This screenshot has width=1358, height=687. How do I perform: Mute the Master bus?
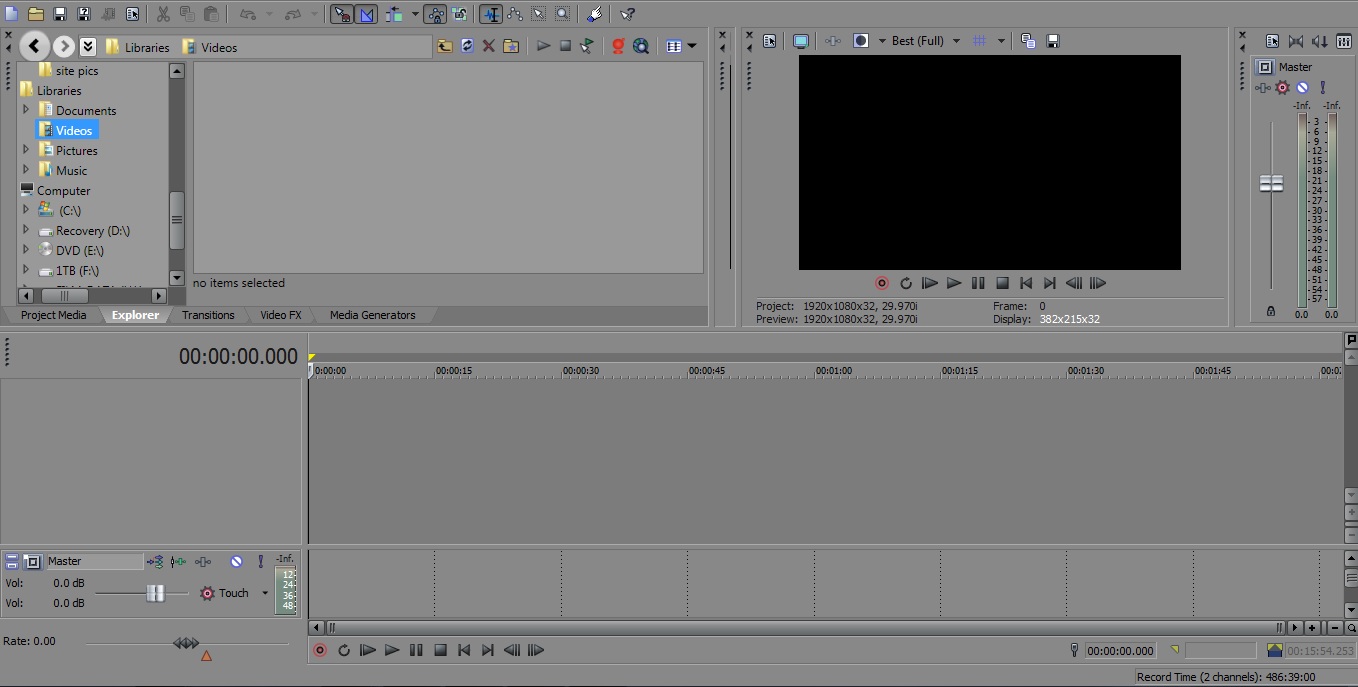(1302, 87)
